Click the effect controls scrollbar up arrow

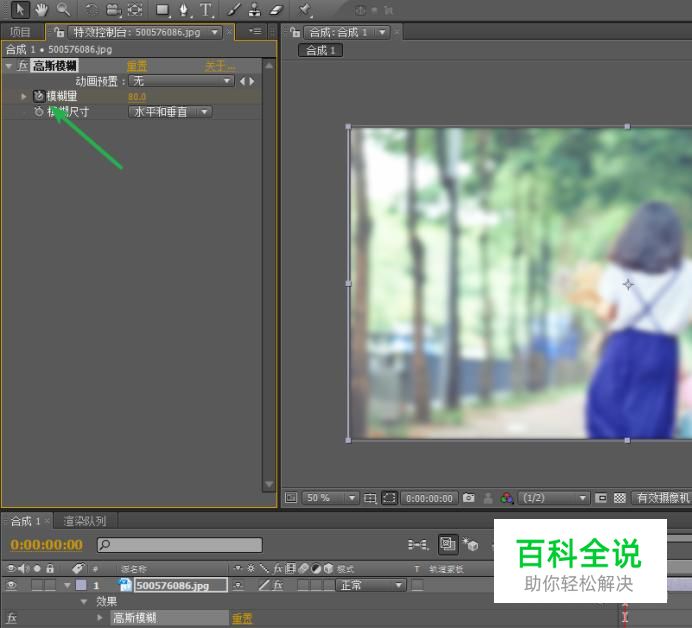tap(269, 65)
